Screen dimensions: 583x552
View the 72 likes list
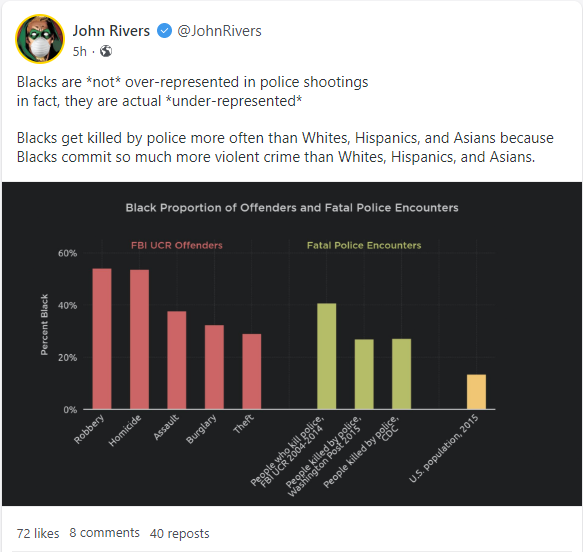[38, 533]
